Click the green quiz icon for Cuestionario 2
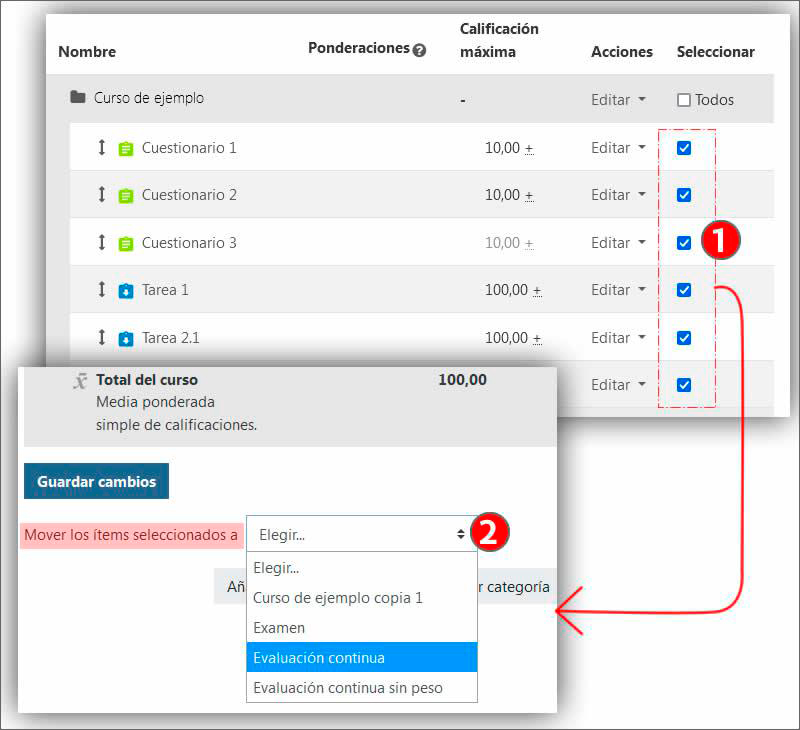800x730 pixels. pos(125,196)
